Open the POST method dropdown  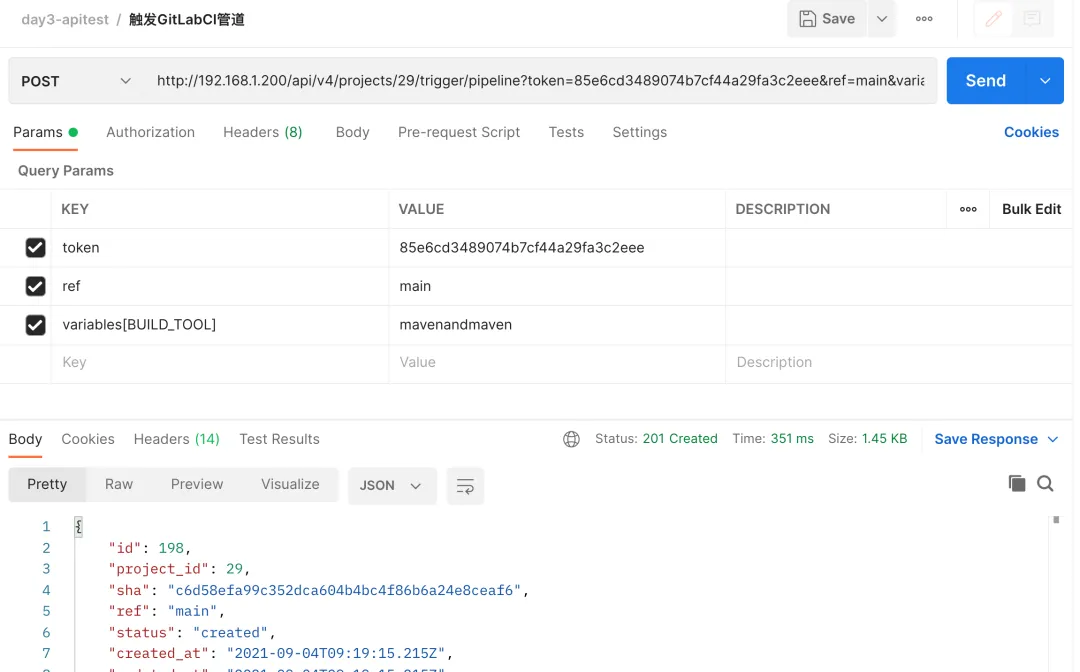pyautogui.click(x=75, y=81)
